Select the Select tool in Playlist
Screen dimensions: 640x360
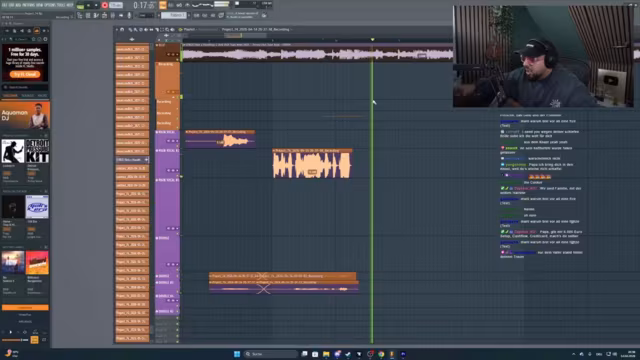point(162,29)
